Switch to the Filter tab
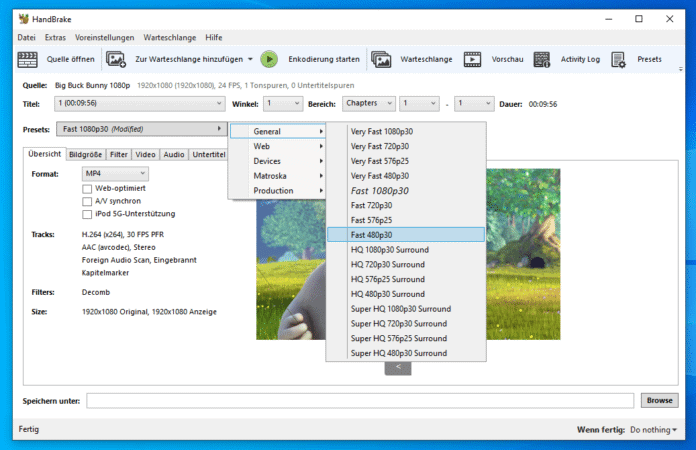 (119, 154)
